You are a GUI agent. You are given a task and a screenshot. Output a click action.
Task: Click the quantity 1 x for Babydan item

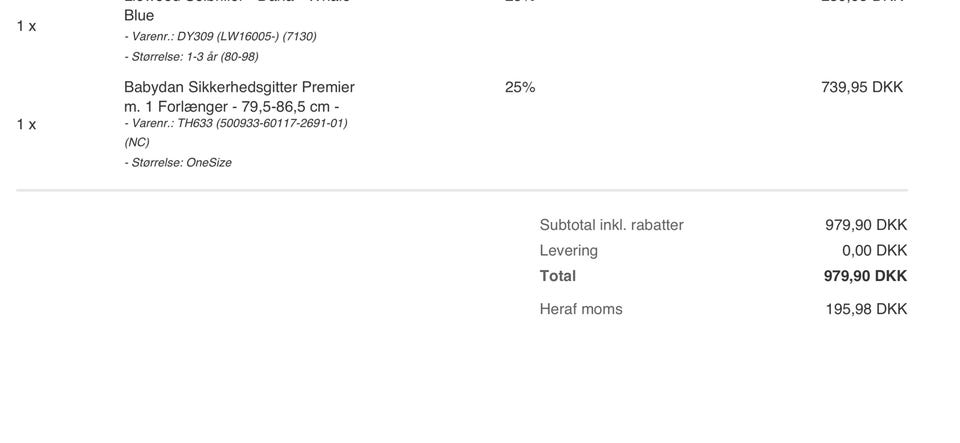pyautogui.click(x=26, y=125)
